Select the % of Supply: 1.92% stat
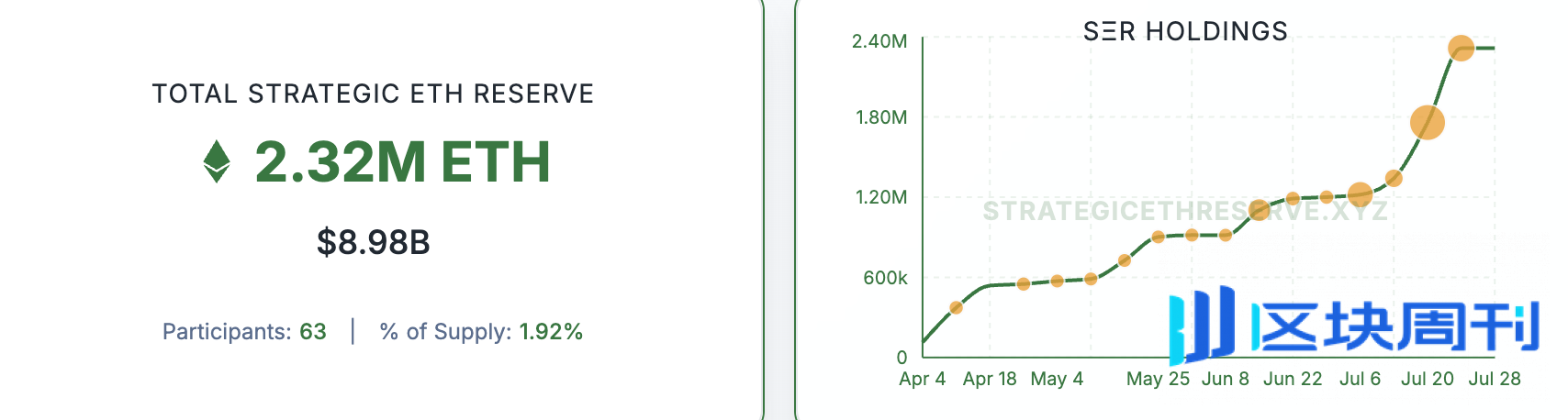The width and height of the screenshot is (1568, 420). (x=481, y=331)
